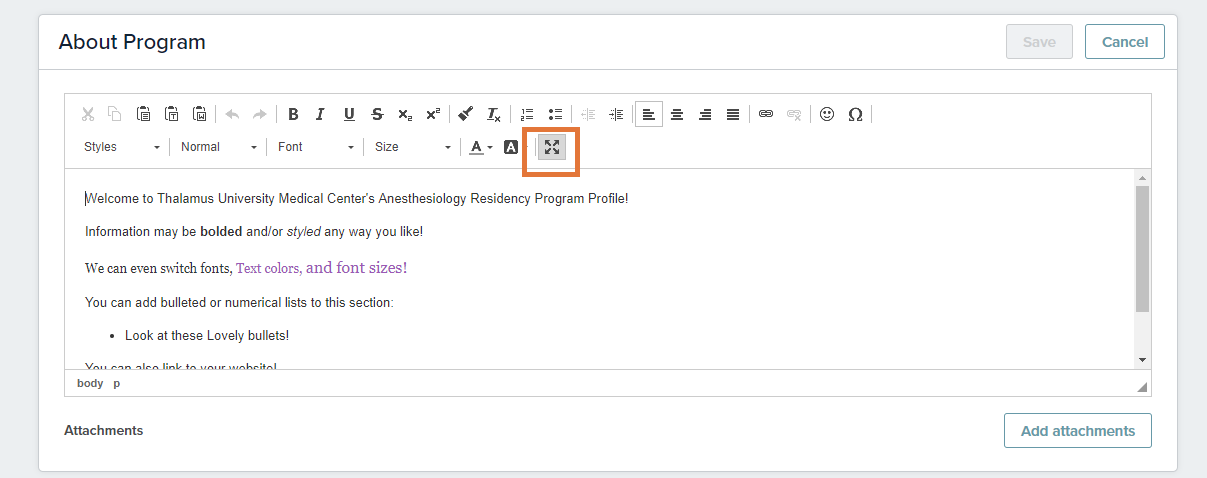Image resolution: width=1207 pixels, height=478 pixels.
Task: Click the Paste clipboard icon
Action: click(143, 114)
